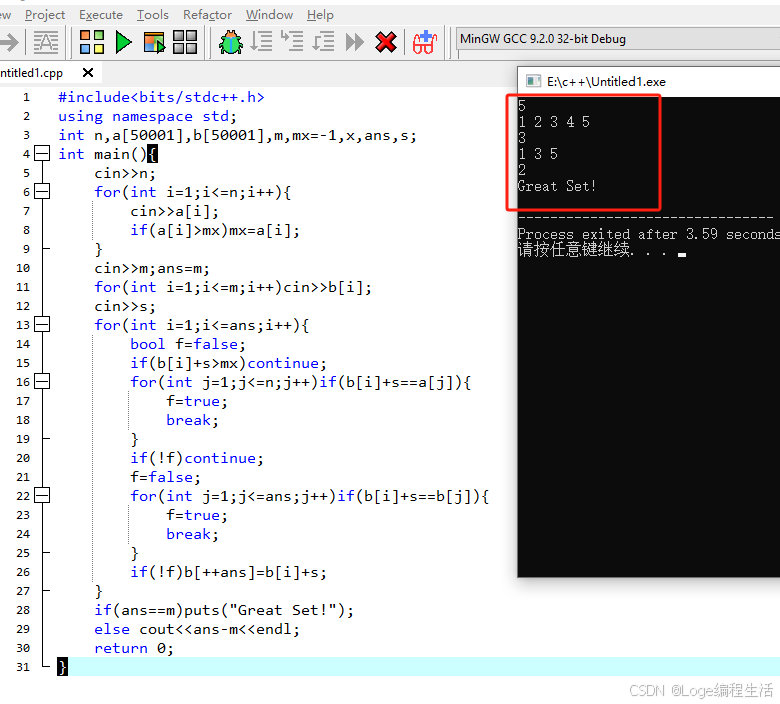Open the Tools menu
This screenshot has height=704, width=780.
[153, 15]
